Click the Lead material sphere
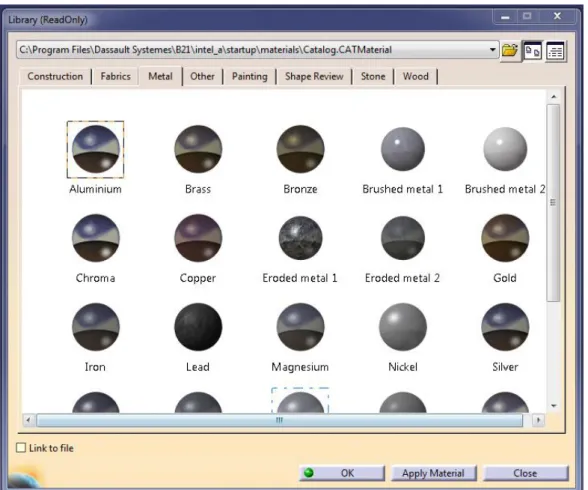The width and height of the screenshot is (588, 490). (198, 327)
